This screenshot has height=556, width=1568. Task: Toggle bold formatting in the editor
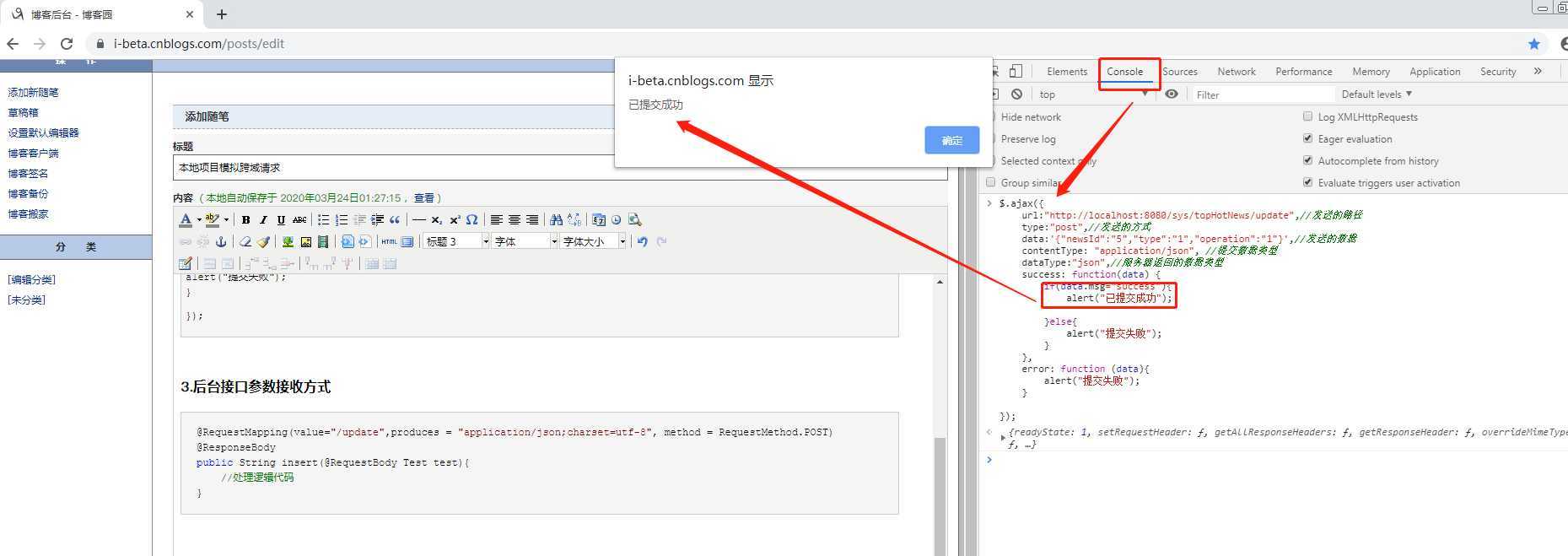245,219
